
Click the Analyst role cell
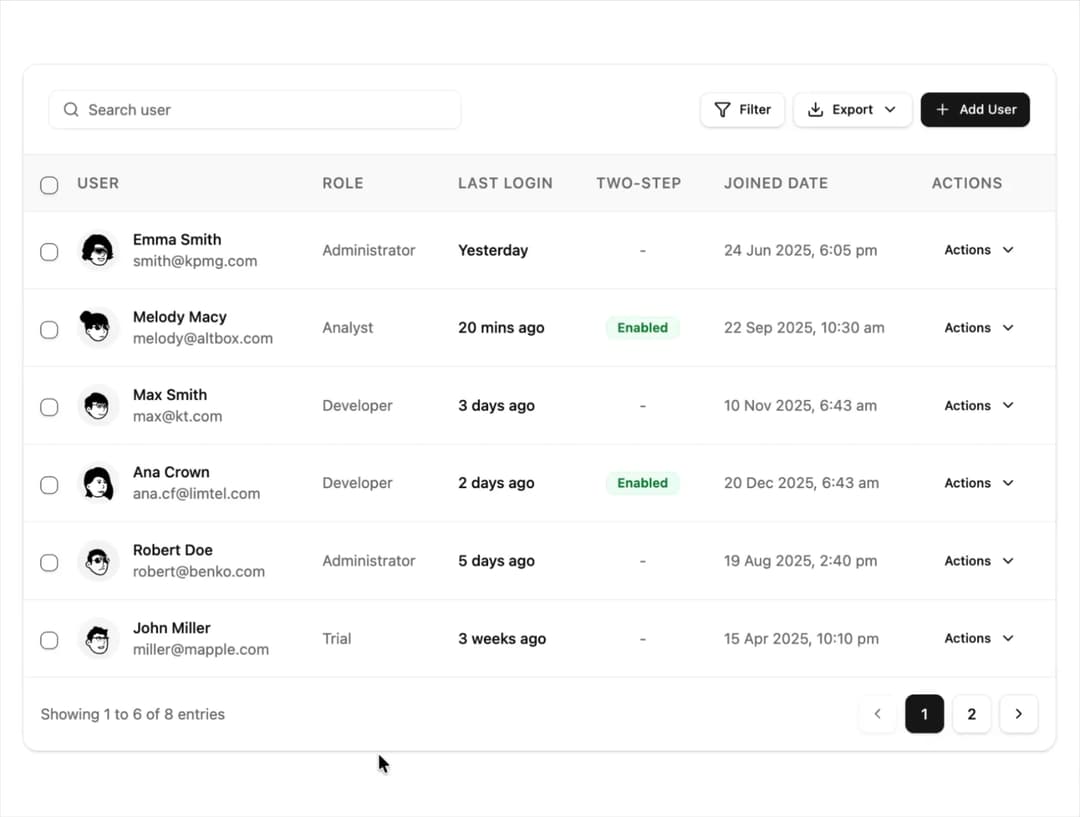pyautogui.click(x=348, y=328)
